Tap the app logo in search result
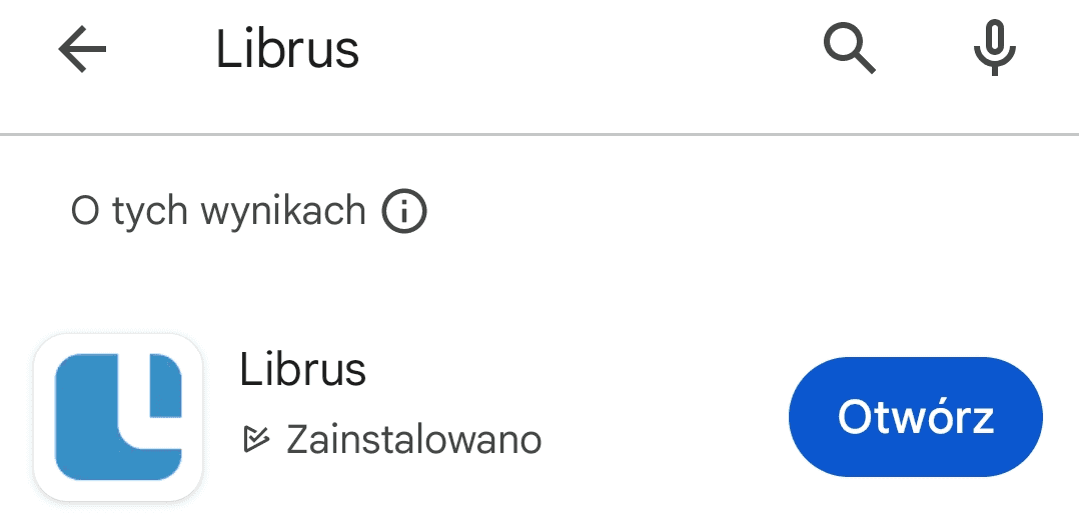The height and width of the screenshot is (530, 1079). [118, 416]
